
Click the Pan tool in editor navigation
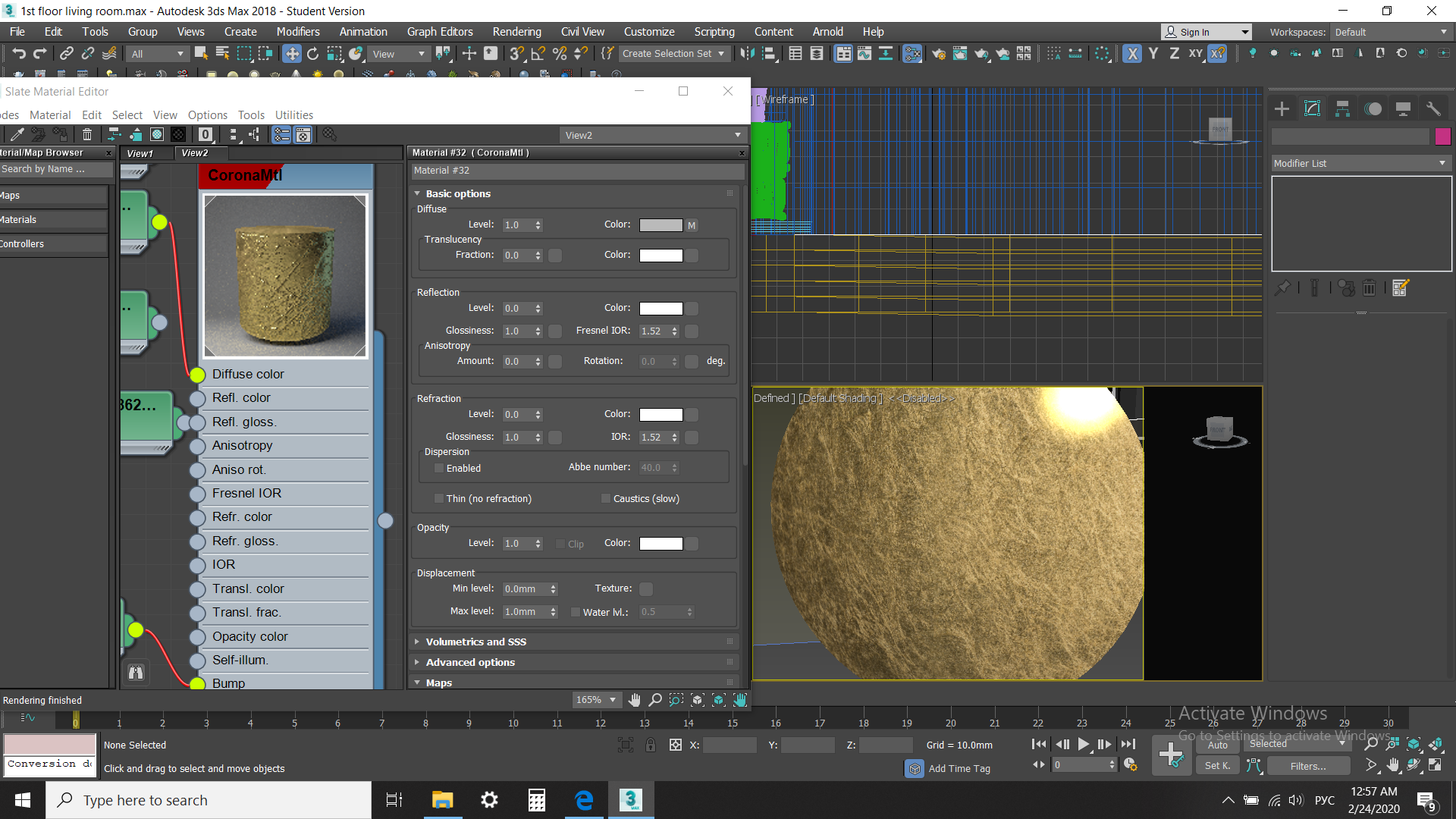pos(634,699)
